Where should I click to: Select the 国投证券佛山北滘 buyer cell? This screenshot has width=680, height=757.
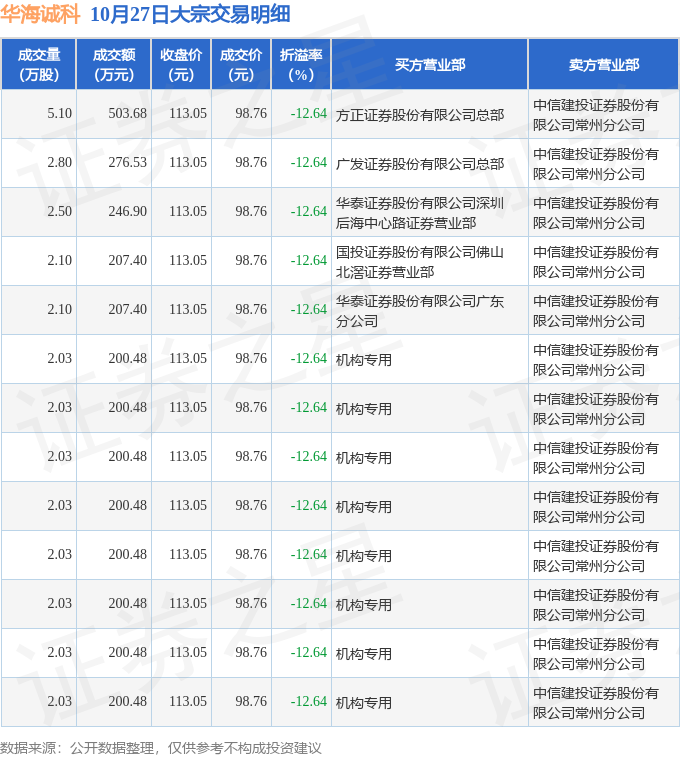(x=420, y=261)
